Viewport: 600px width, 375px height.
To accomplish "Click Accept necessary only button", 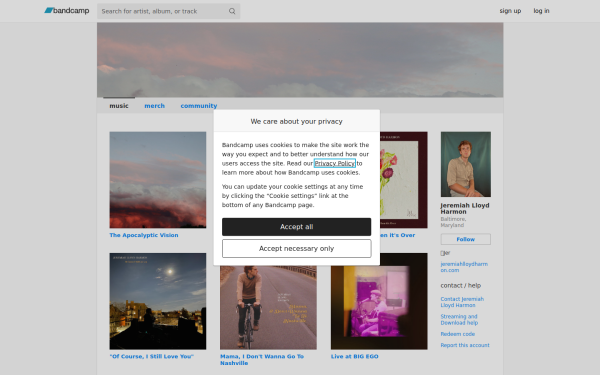I will (297, 249).
